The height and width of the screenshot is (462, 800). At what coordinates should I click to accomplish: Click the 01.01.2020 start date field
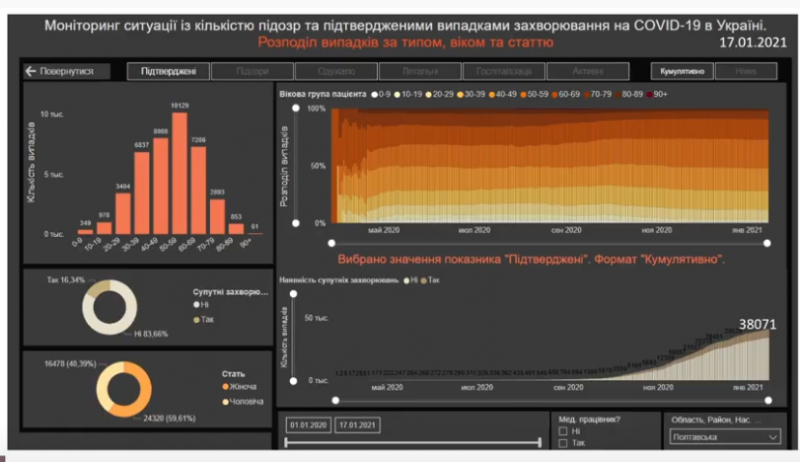pyautogui.click(x=308, y=425)
